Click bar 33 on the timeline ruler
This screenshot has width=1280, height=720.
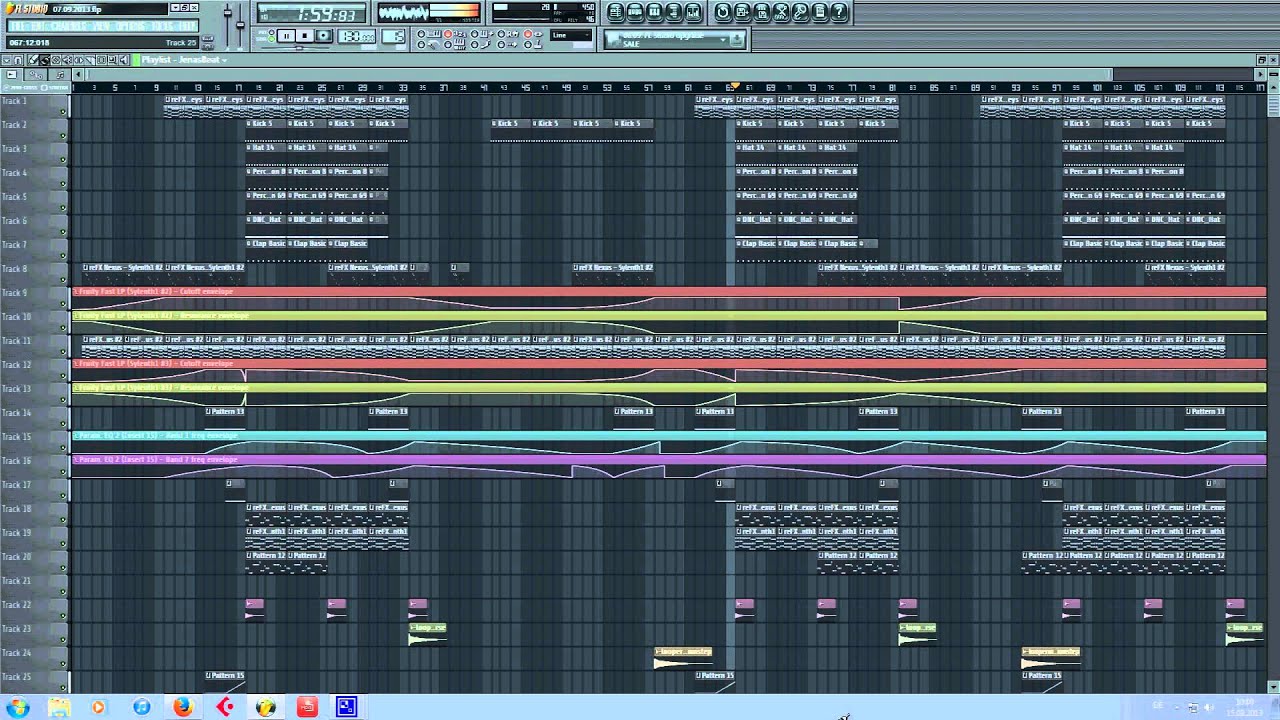pyautogui.click(x=403, y=87)
